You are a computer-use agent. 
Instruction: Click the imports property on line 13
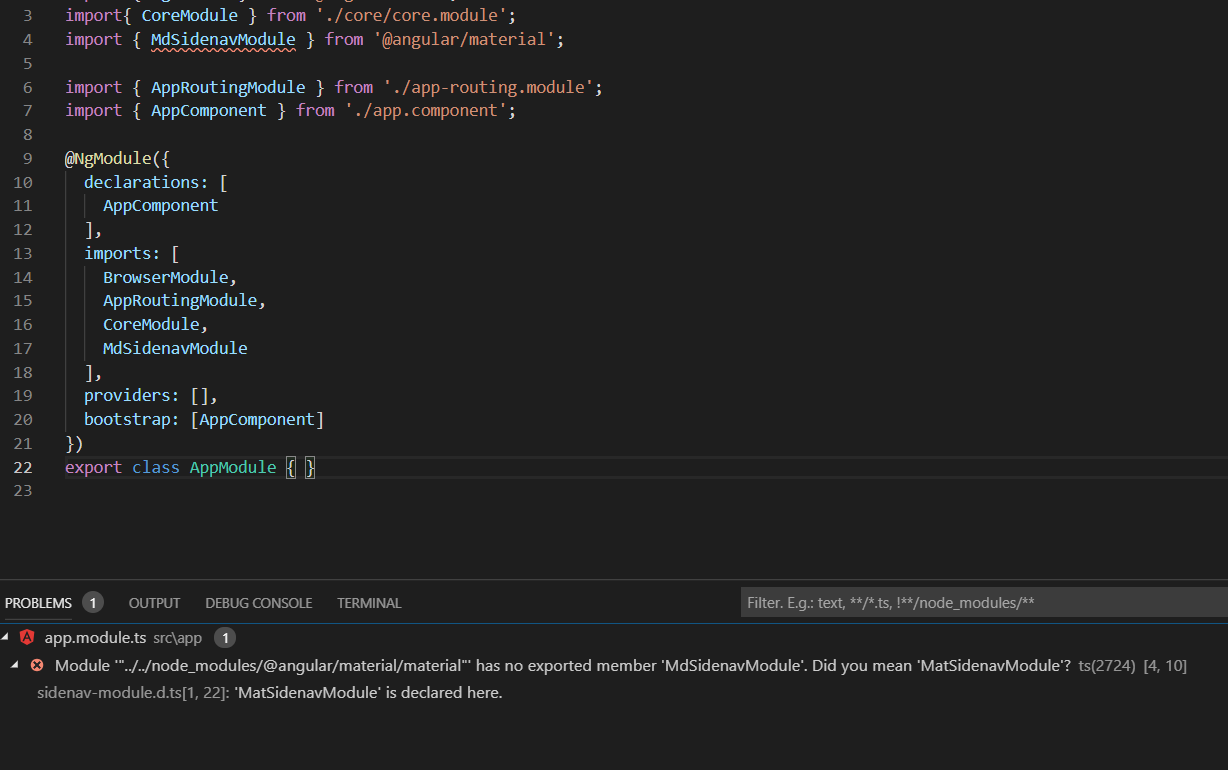tap(118, 253)
